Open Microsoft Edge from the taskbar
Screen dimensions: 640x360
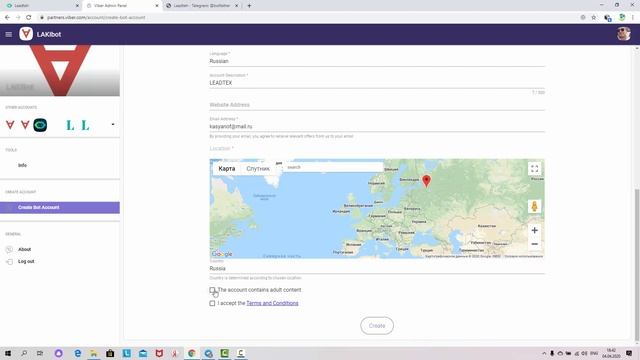pos(77,353)
